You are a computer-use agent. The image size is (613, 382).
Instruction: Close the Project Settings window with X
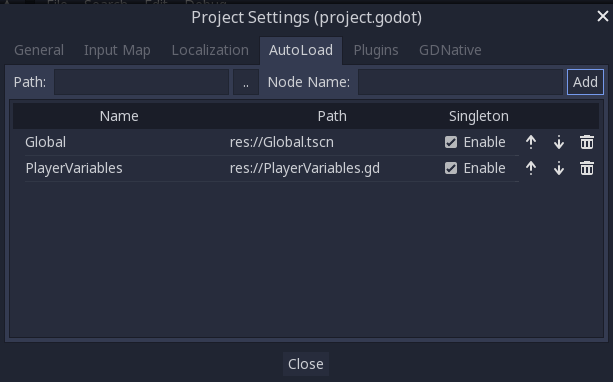point(603,16)
